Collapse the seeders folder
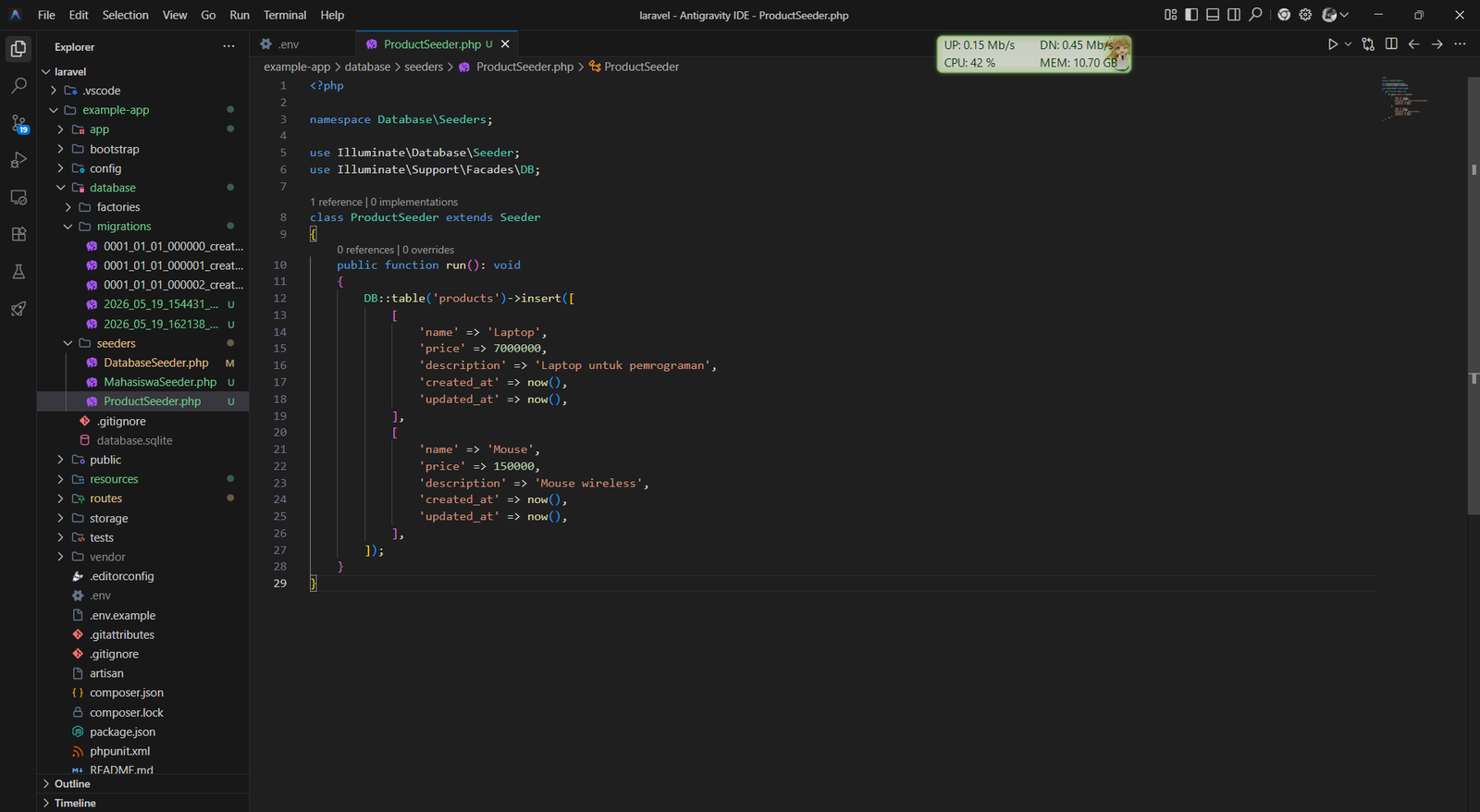The width and height of the screenshot is (1480, 812). click(x=68, y=343)
